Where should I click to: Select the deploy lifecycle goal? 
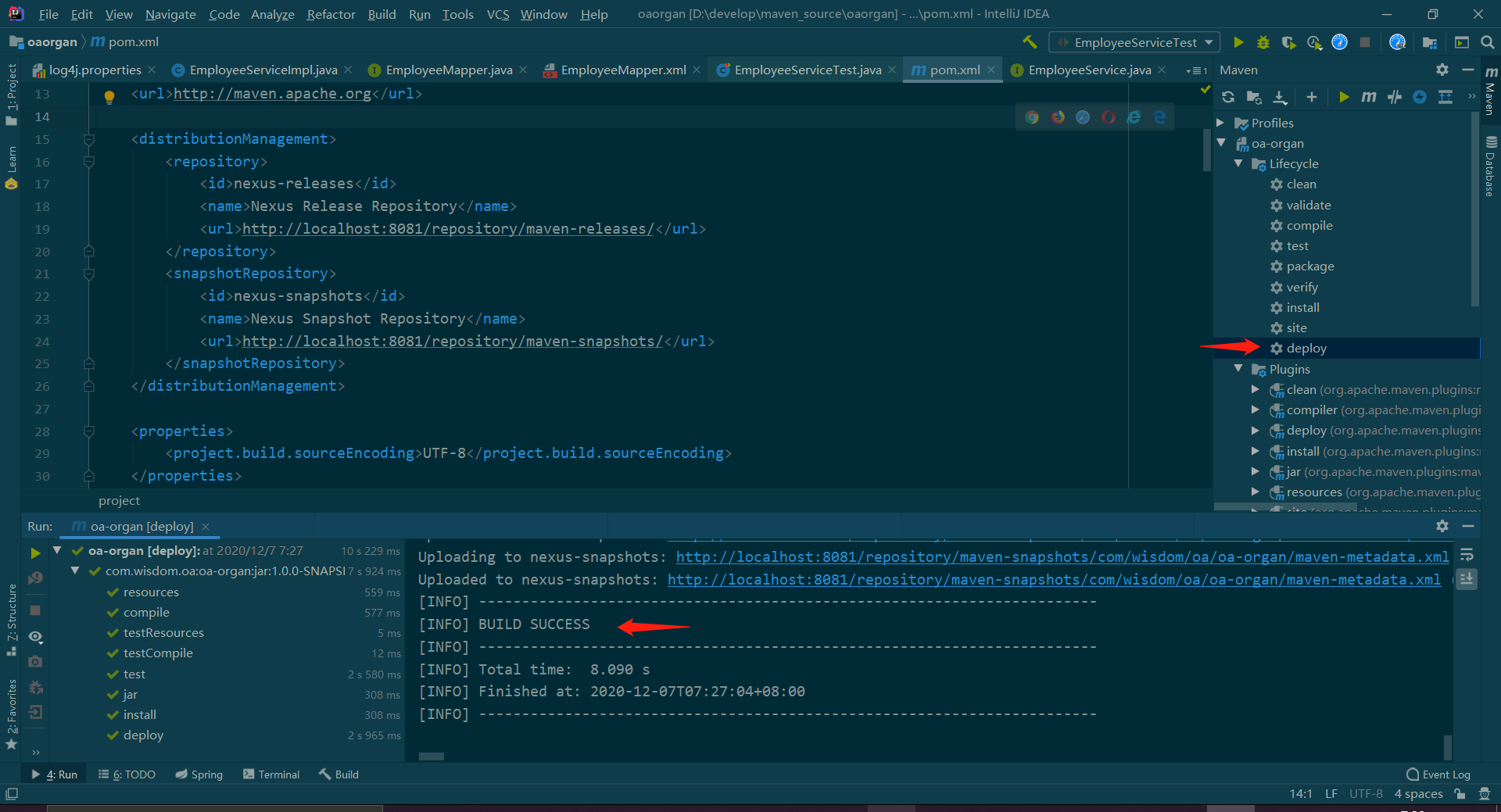[1306, 349]
